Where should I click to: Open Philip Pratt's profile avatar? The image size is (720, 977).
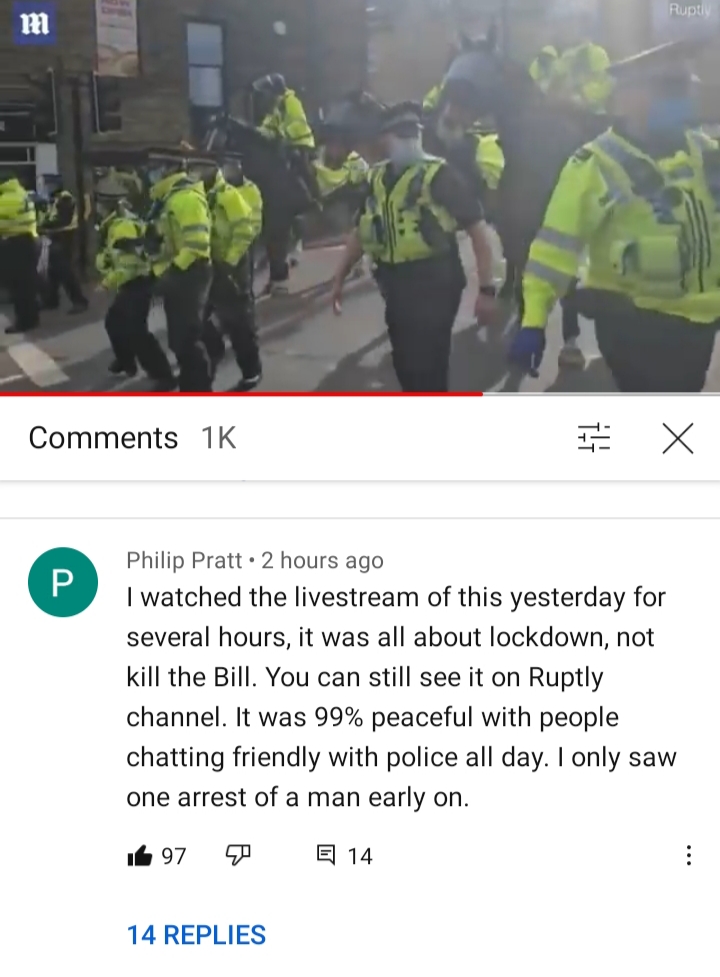(63, 582)
